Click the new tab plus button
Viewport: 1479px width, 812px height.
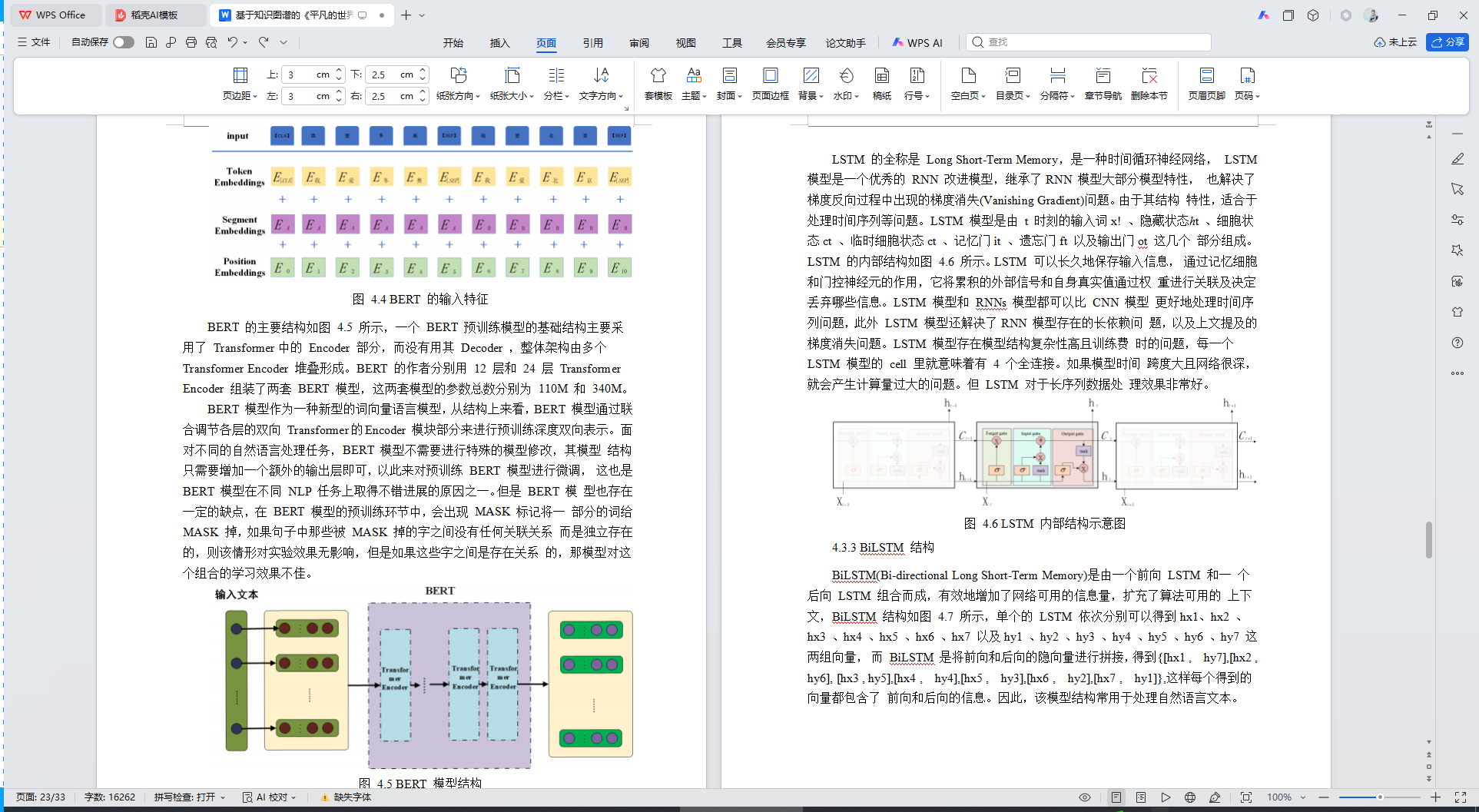pyautogui.click(x=406, y=15)
